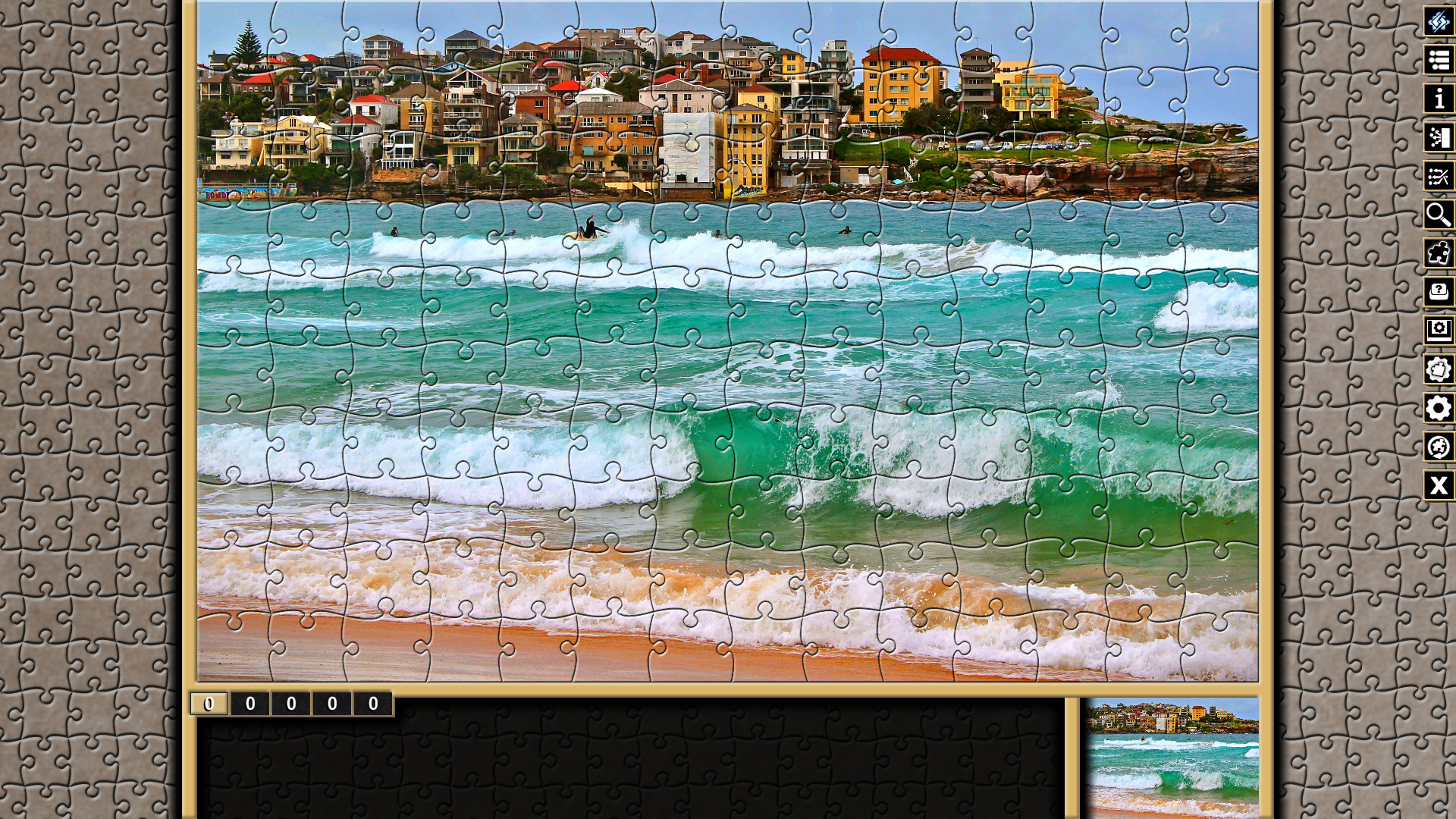Restart the puzzle using the circular-arrow icon
This screenshot has height=819, width=1456.
click(1439, 444)
